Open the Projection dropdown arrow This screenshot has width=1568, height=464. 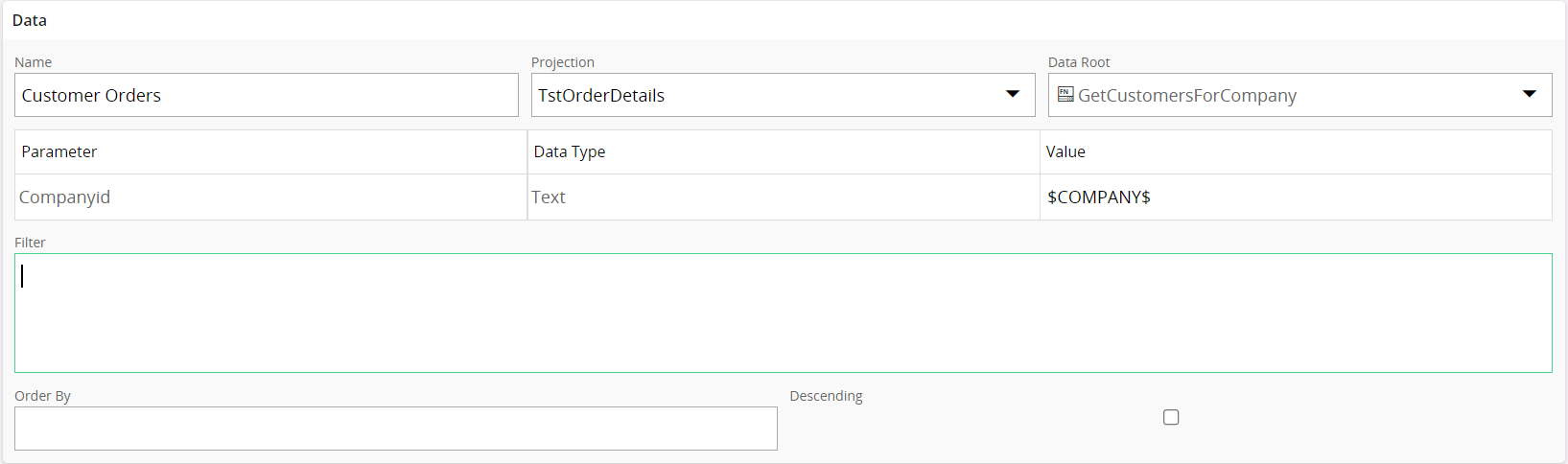[1013, 94]
